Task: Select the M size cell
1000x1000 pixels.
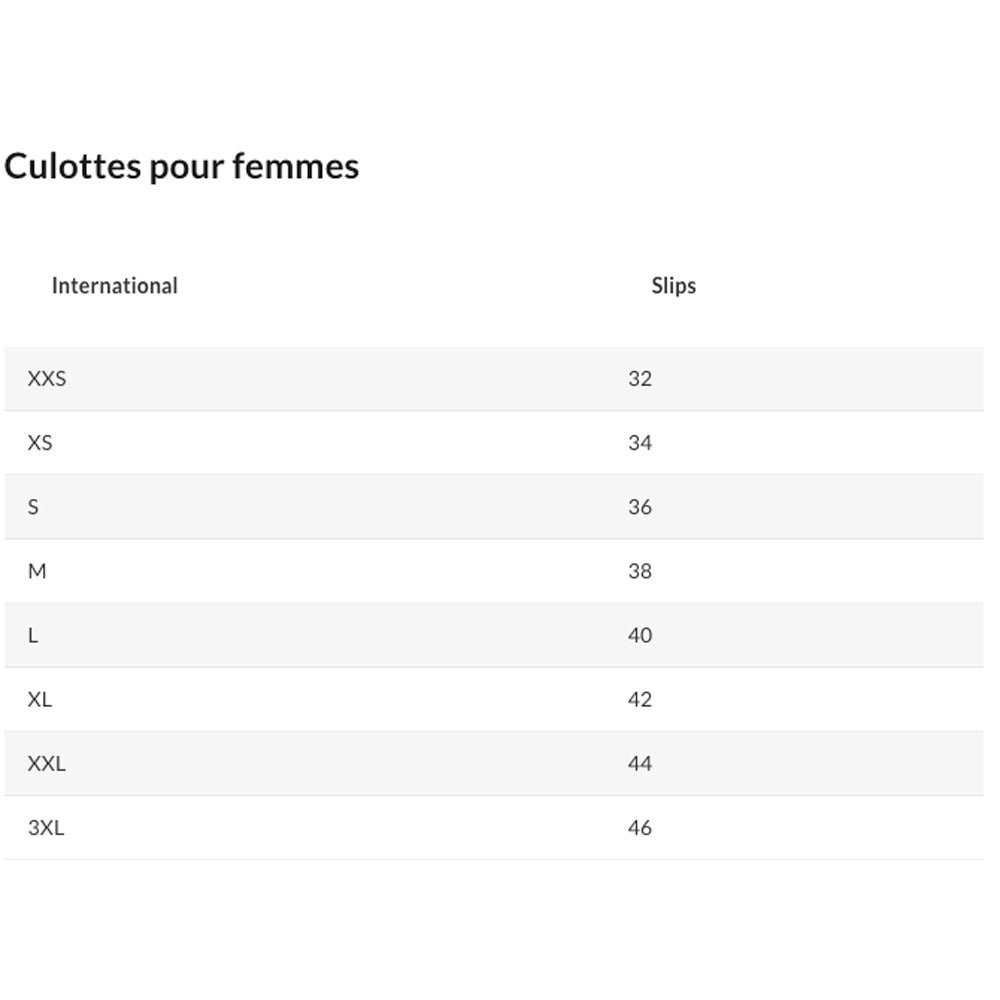Action: point(37,571)
